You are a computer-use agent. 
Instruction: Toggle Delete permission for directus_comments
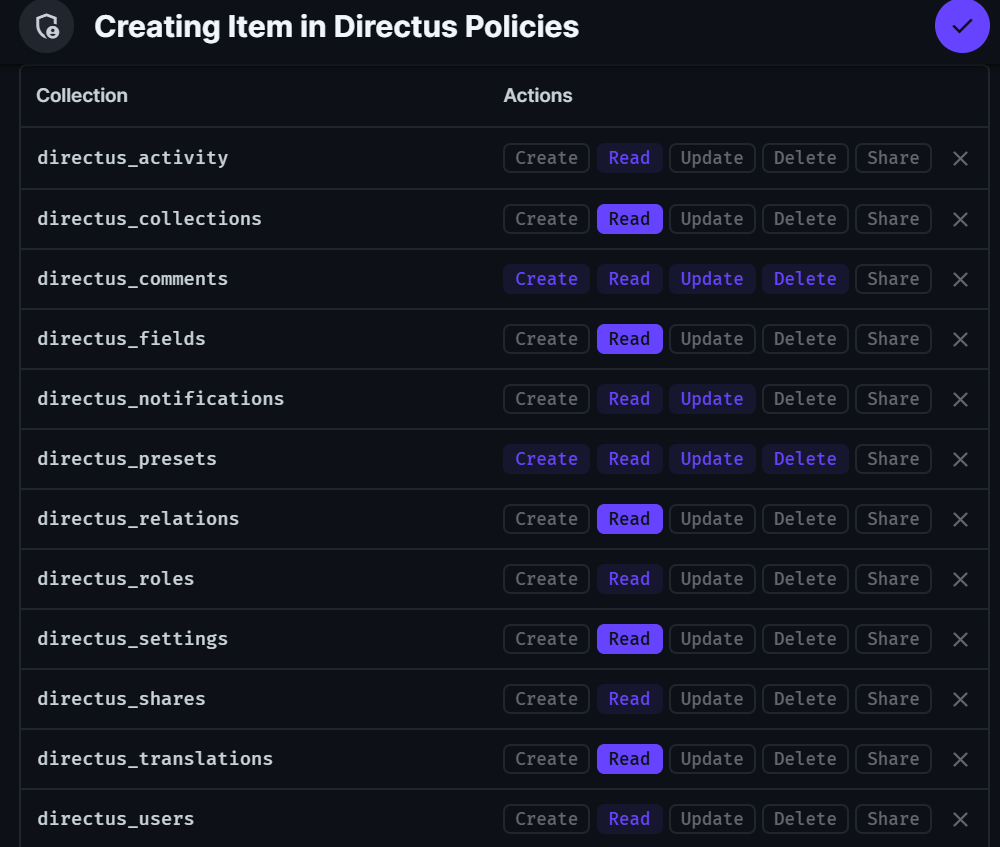pos(805,279)
